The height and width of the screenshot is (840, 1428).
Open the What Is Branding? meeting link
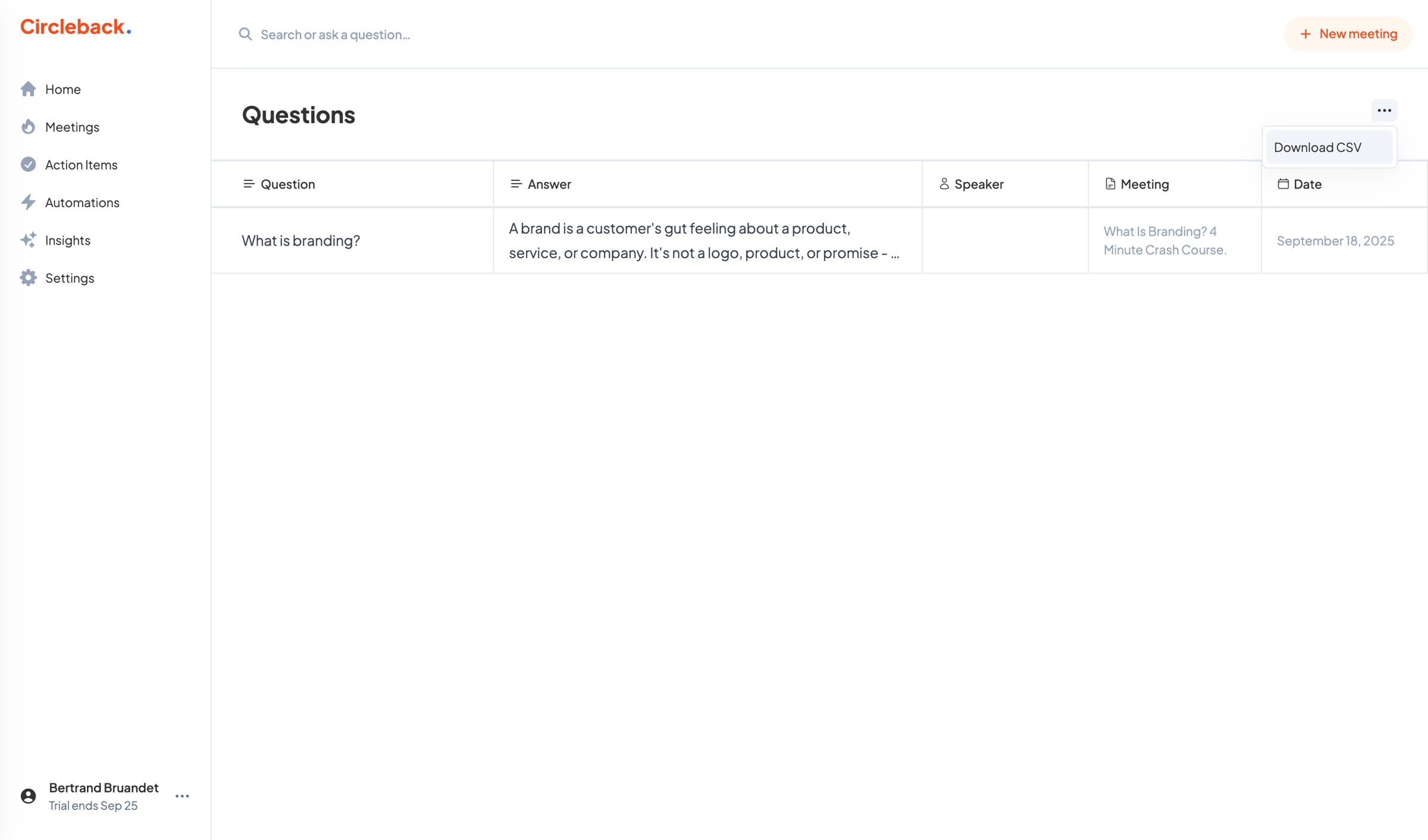click(1164, 240)
